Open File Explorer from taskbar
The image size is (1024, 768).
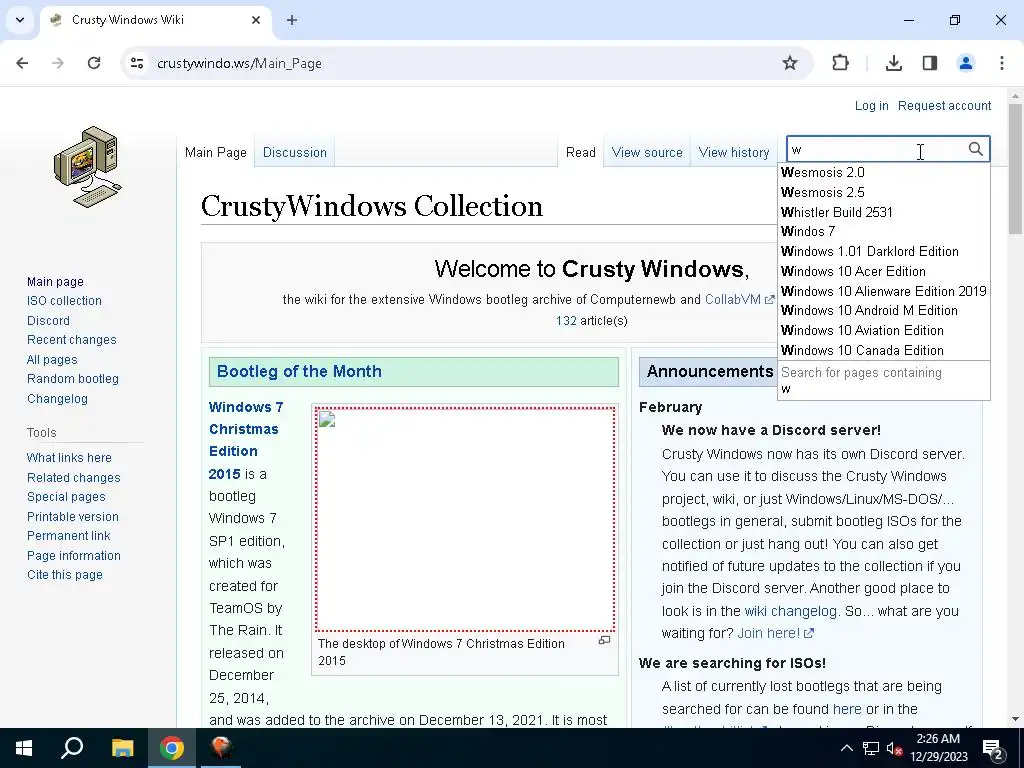122,748
